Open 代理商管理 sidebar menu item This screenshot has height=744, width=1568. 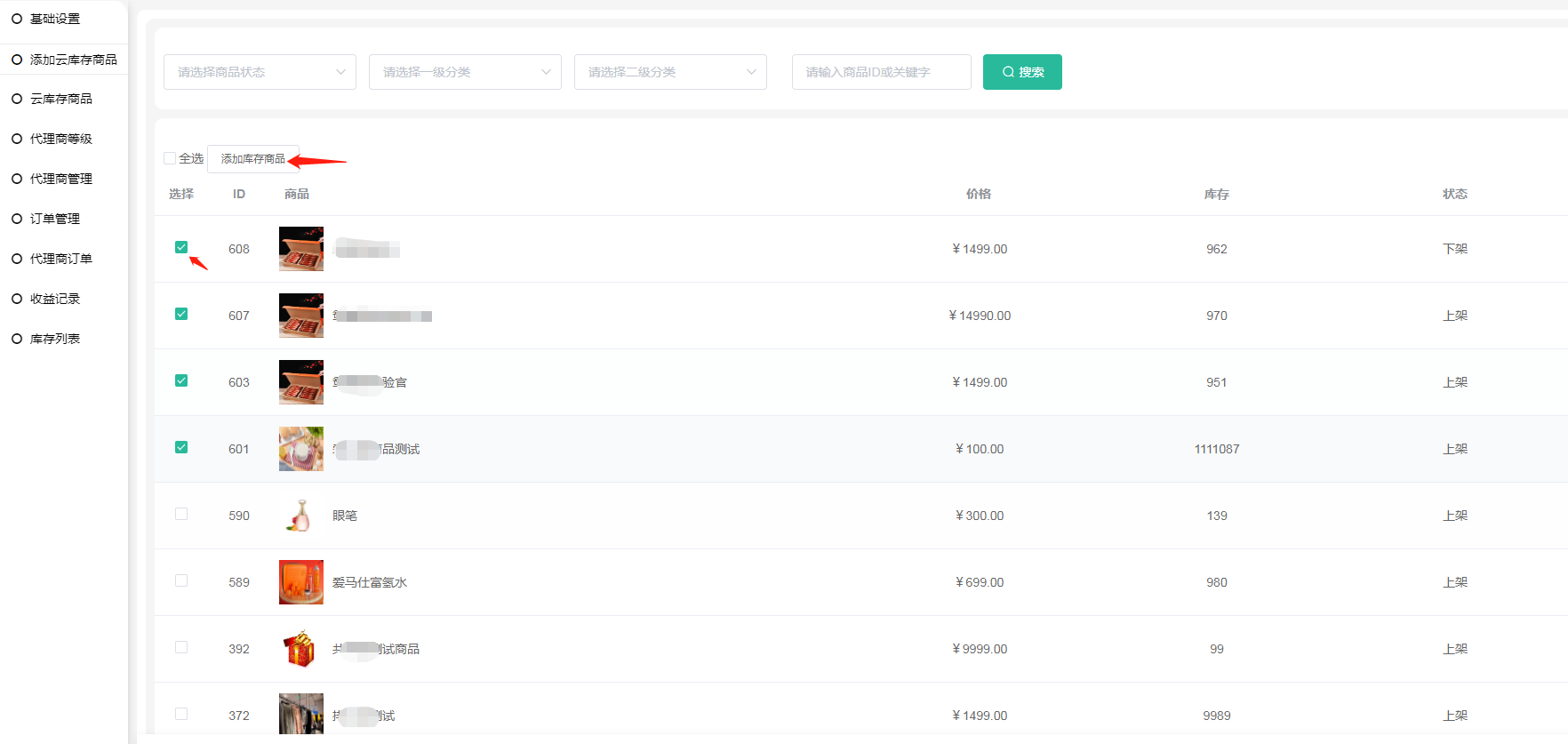click(x=61, y=179)
